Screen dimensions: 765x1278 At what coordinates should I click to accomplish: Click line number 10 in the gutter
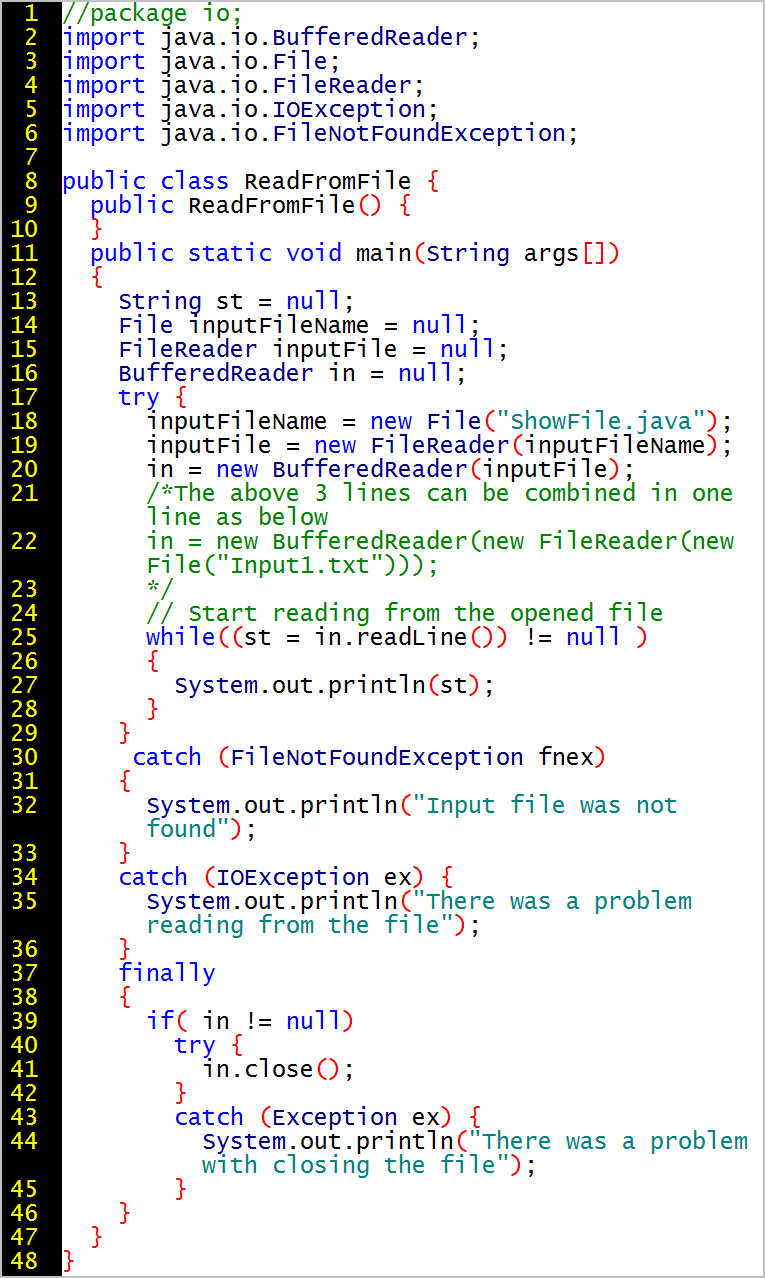23,230
